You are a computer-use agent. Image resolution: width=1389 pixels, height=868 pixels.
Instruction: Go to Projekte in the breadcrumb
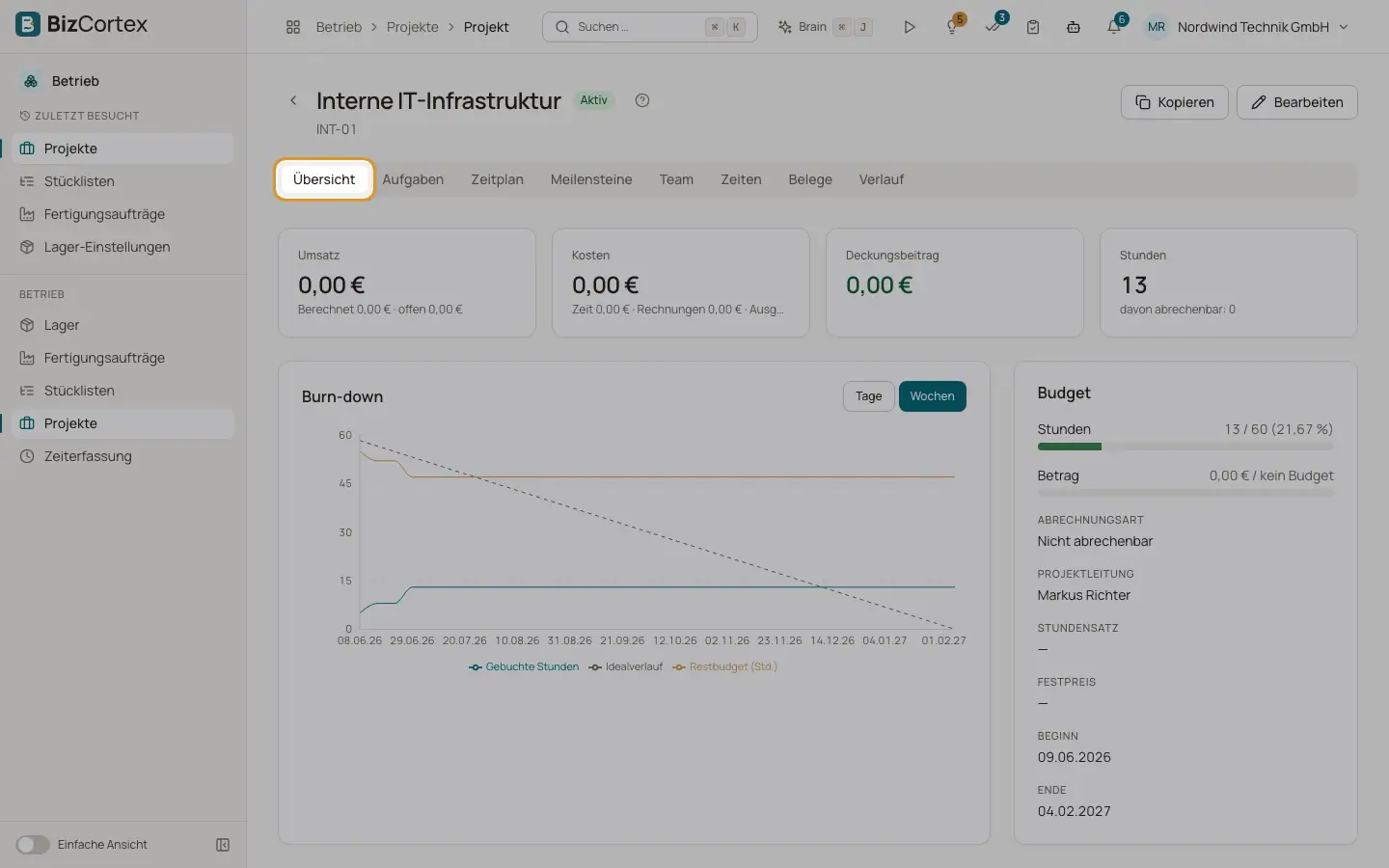click(x=412, y=27)
